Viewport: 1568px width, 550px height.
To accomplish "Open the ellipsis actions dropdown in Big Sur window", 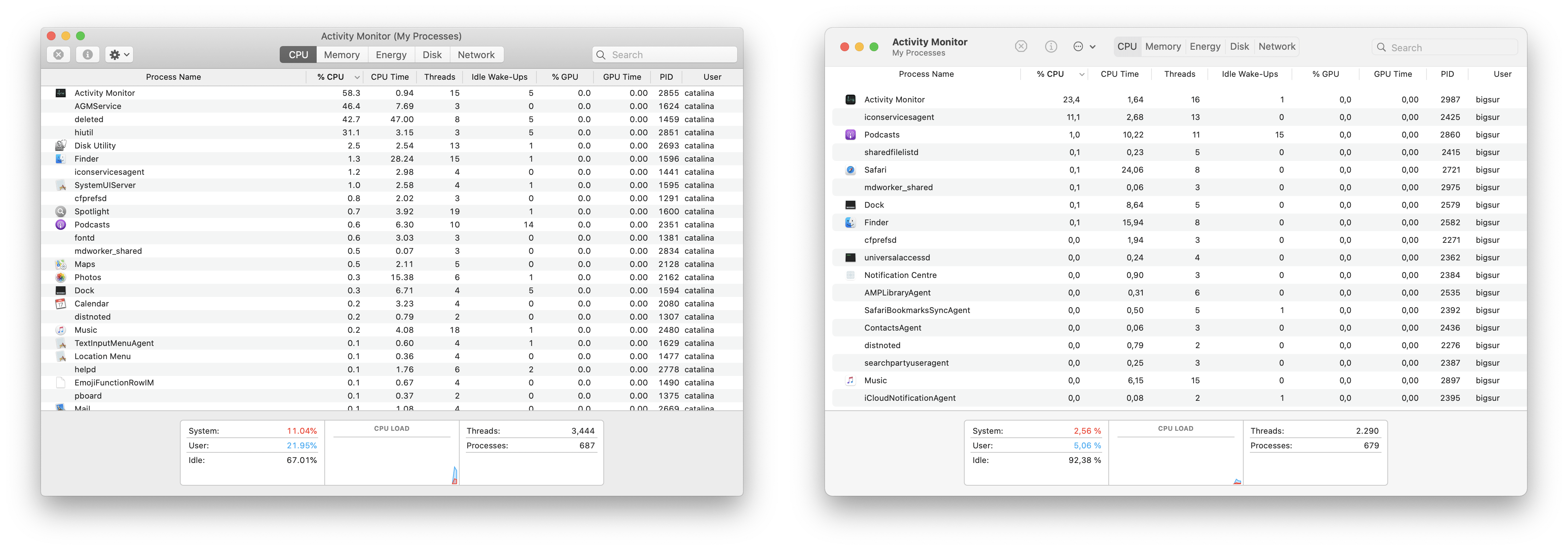I will click(1084, 47).
